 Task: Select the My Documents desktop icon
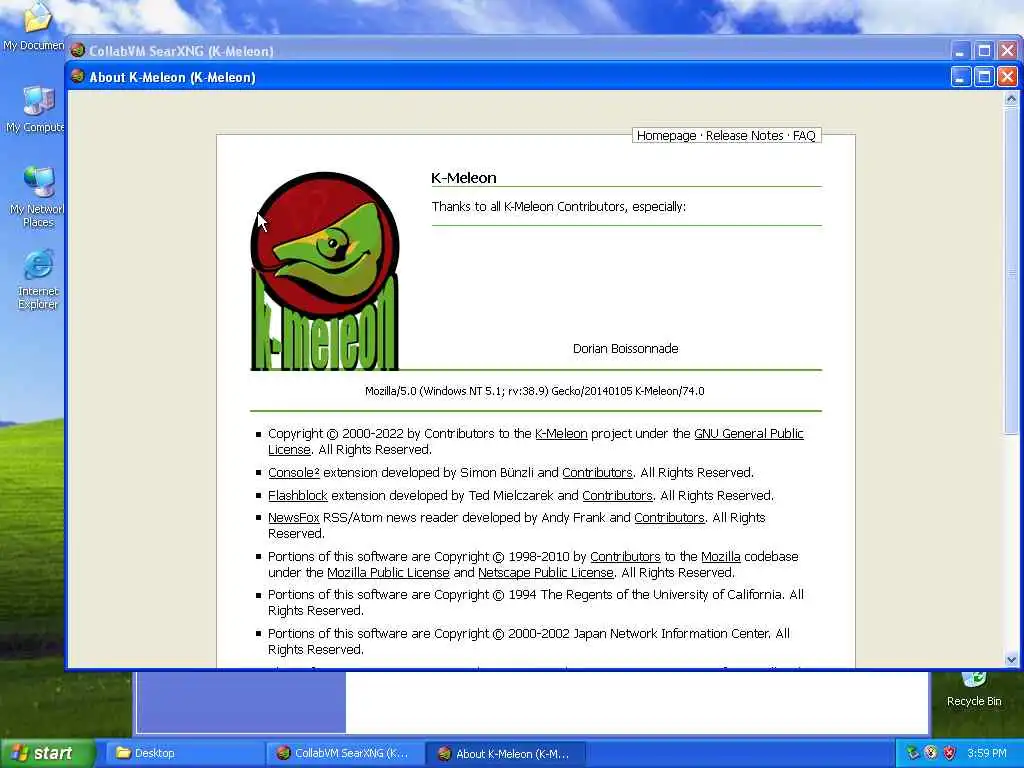[x=35, y=26]
